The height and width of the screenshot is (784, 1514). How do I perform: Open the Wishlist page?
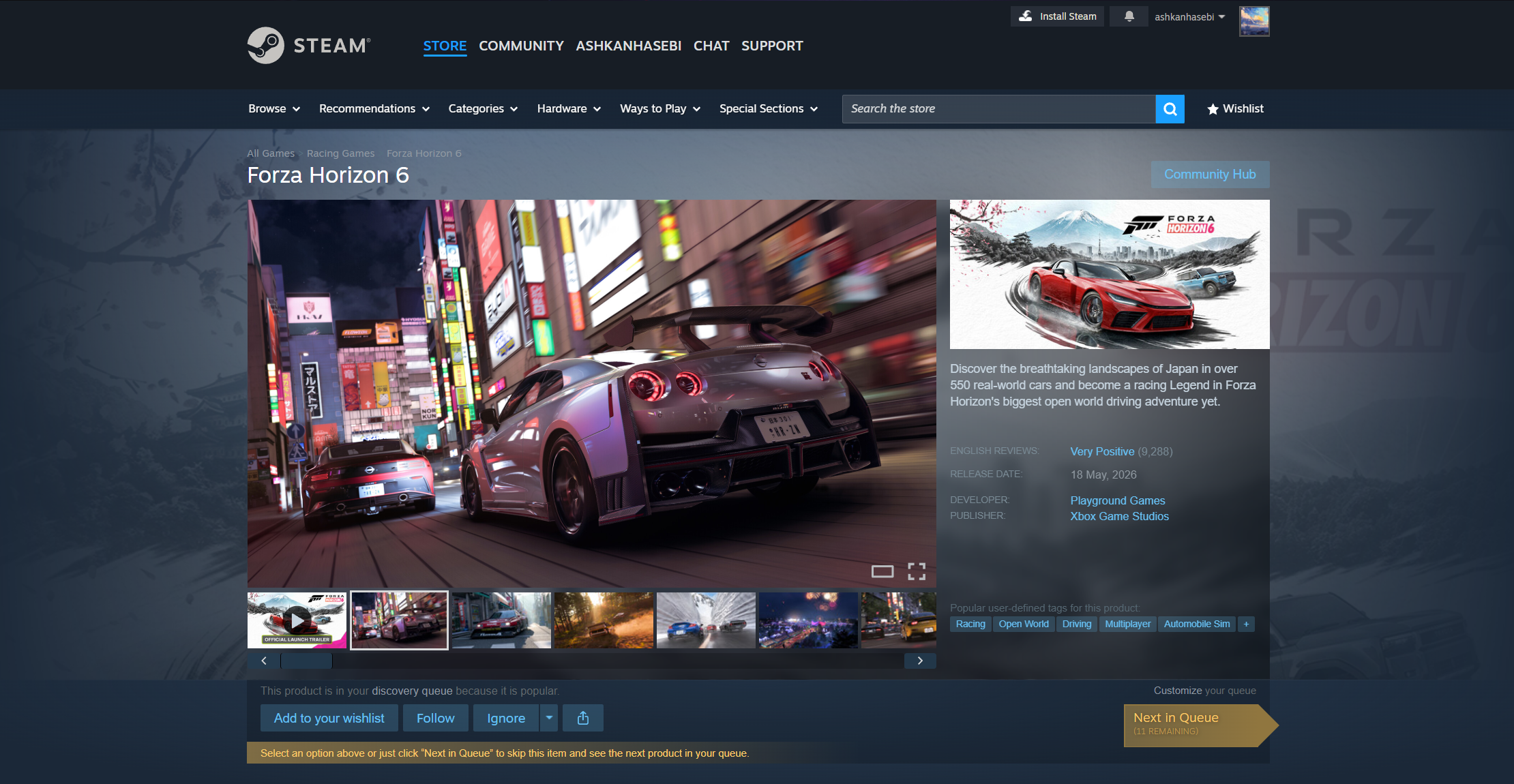point(1235,109)
